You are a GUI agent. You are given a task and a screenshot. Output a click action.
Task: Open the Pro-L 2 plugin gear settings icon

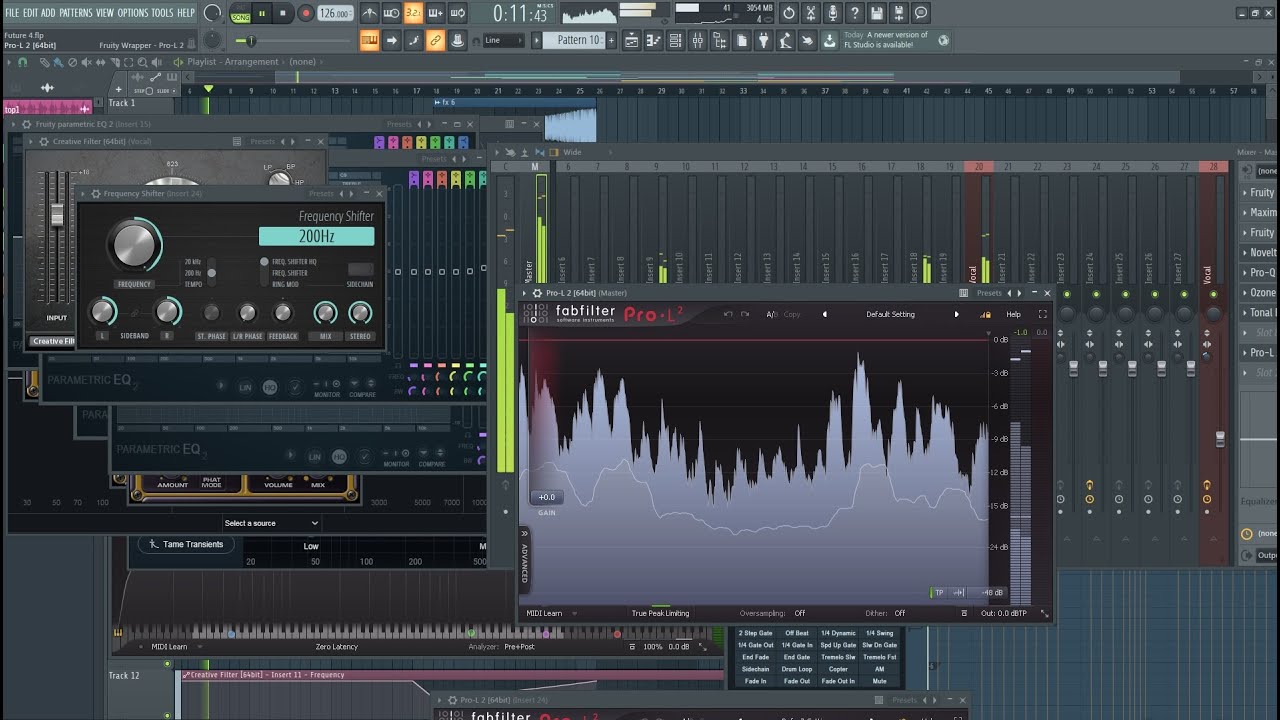(537, 293)
